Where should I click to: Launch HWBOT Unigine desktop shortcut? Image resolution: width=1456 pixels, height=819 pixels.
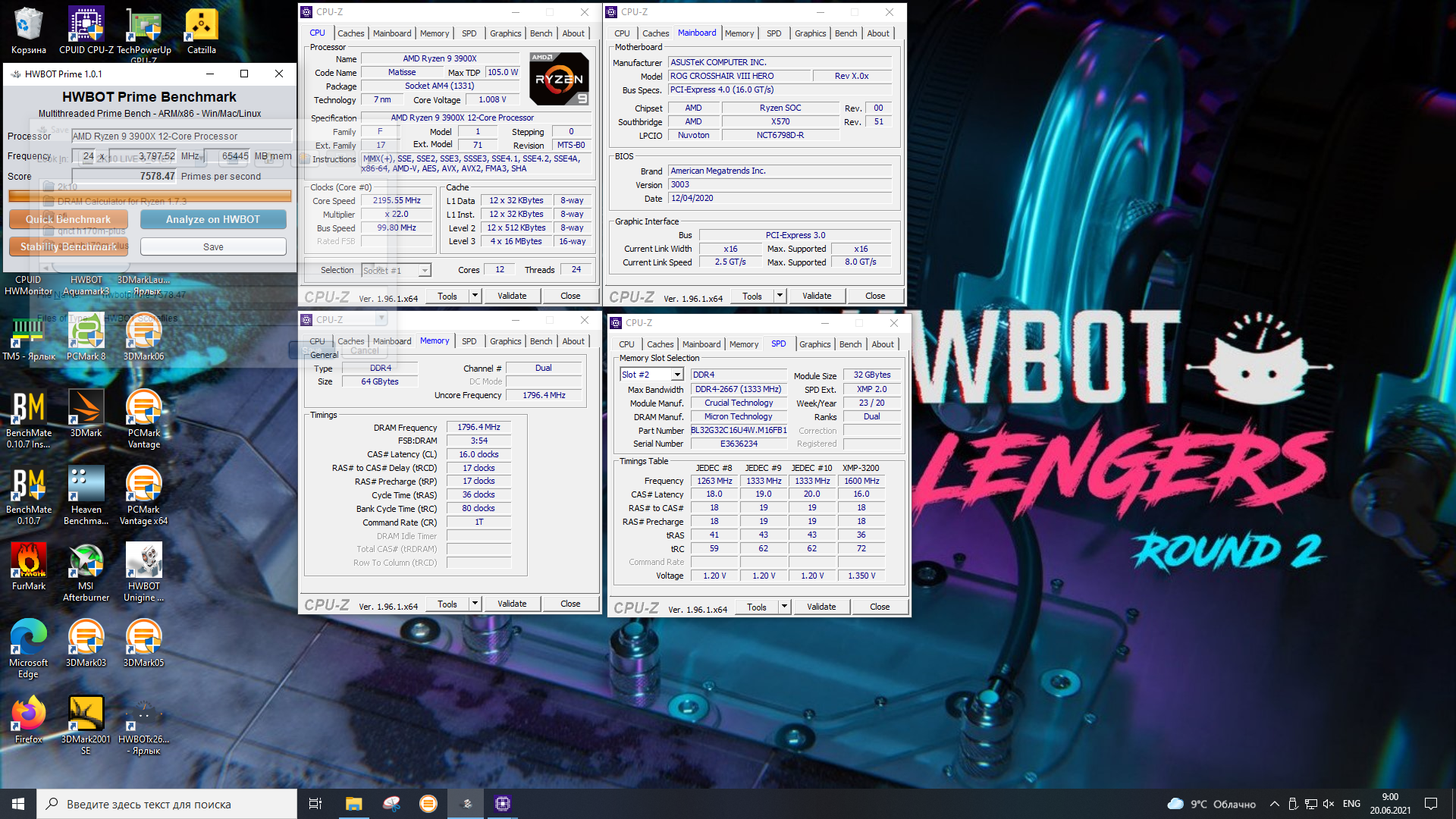(x=143, y=573)
